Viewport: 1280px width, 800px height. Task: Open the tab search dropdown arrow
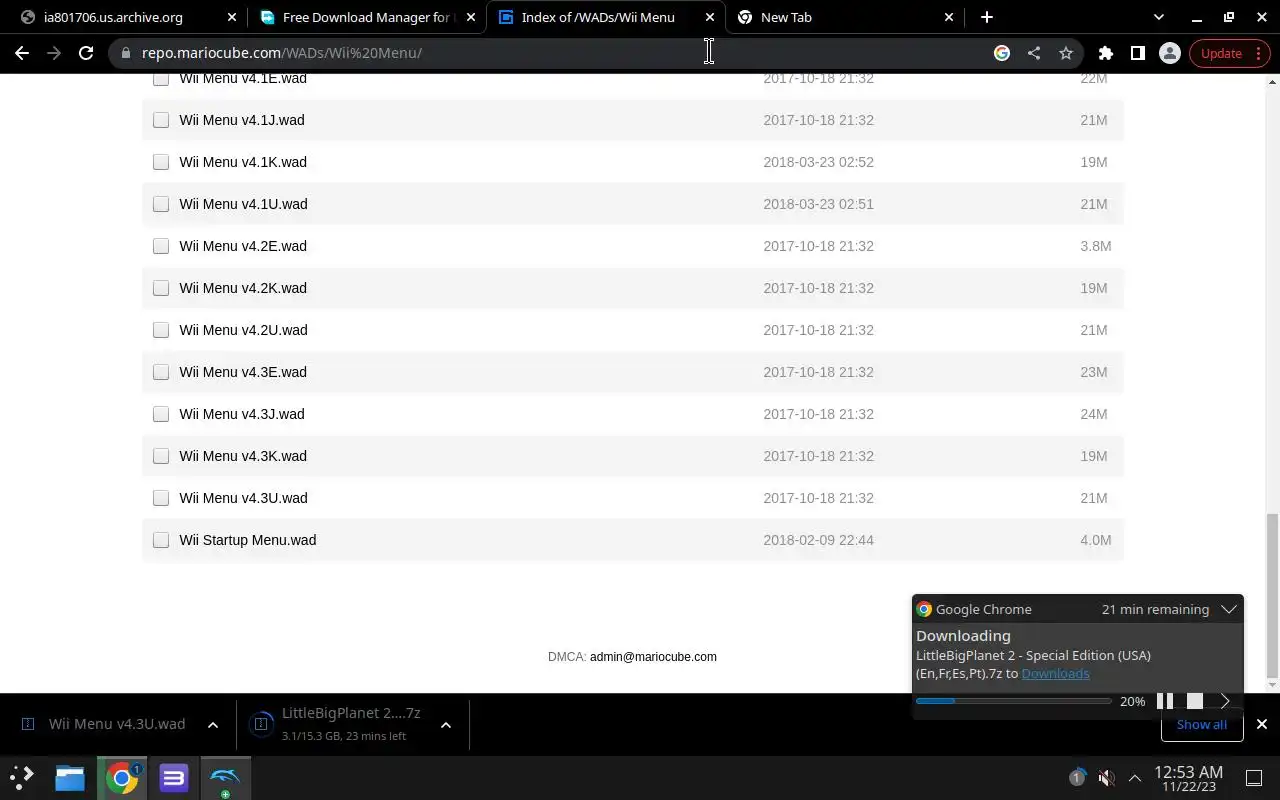point(1159,17)
